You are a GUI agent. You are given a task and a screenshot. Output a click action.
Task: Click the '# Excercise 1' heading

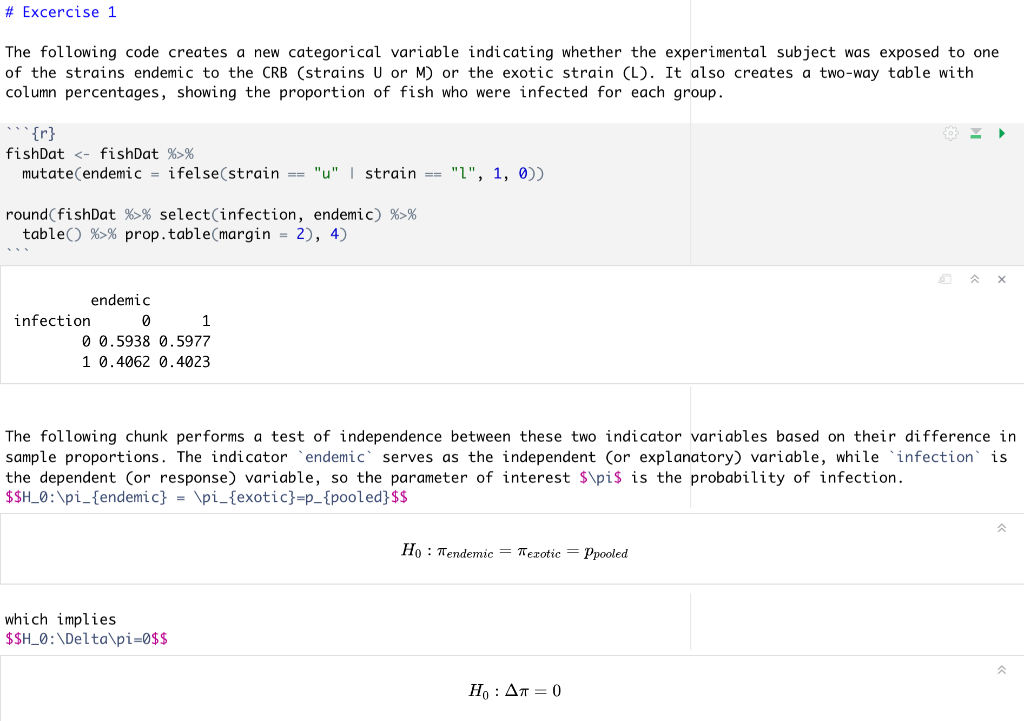coord(61,12)
